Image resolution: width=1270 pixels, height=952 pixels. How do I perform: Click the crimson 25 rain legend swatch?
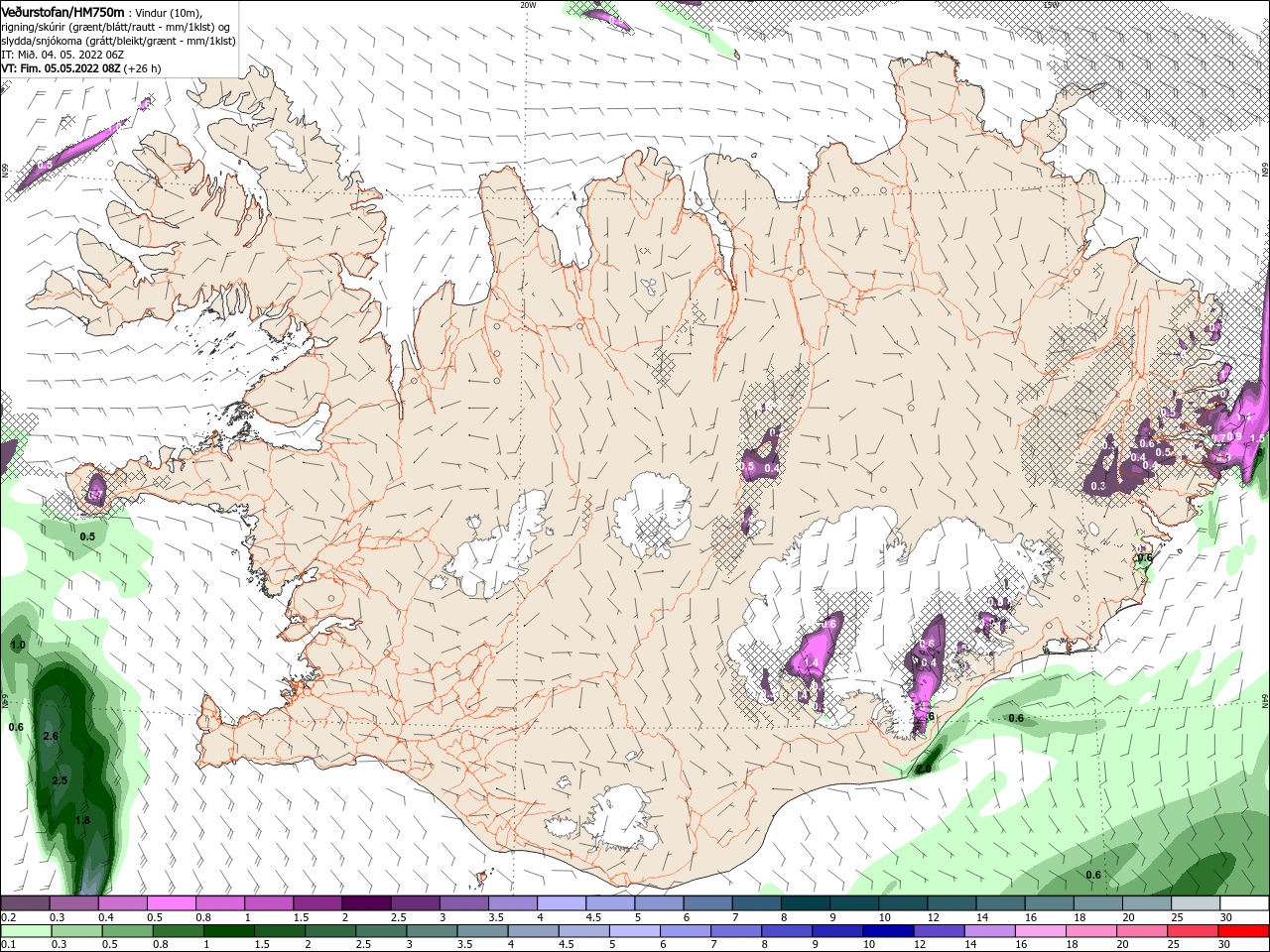pyautogui.click(x=1193, y=931)
